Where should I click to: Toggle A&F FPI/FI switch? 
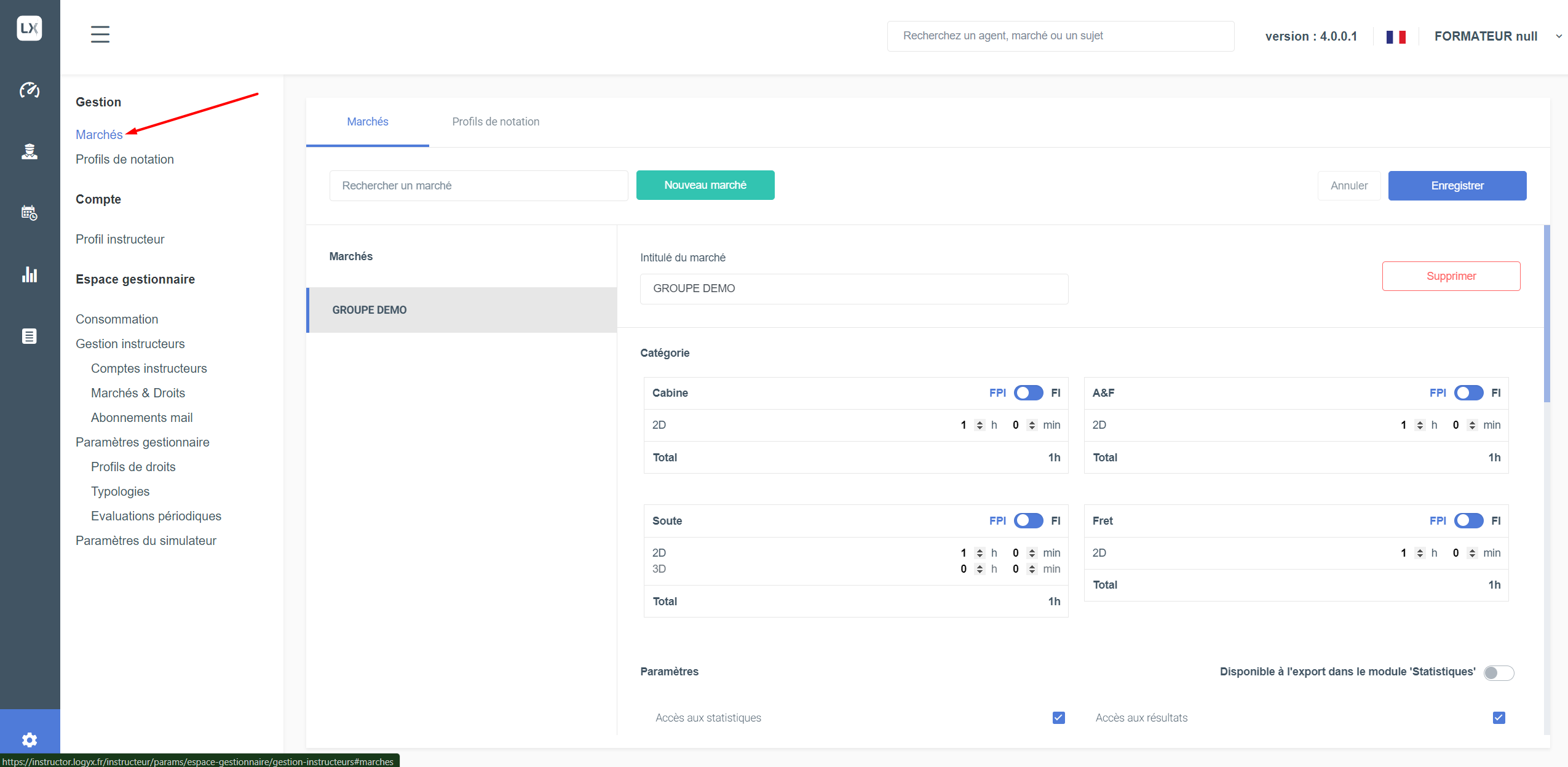[1468, 393]
